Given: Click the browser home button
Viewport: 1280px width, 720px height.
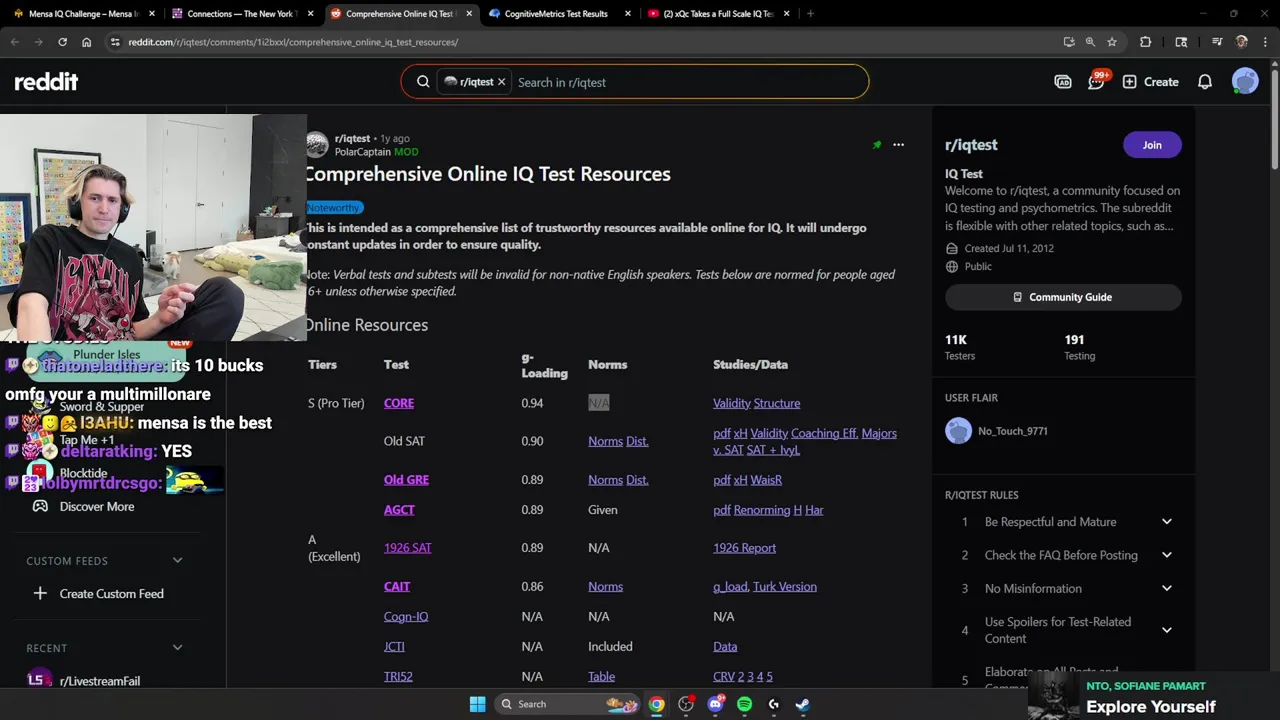Looking at the screenshot, I should point(86,42).
